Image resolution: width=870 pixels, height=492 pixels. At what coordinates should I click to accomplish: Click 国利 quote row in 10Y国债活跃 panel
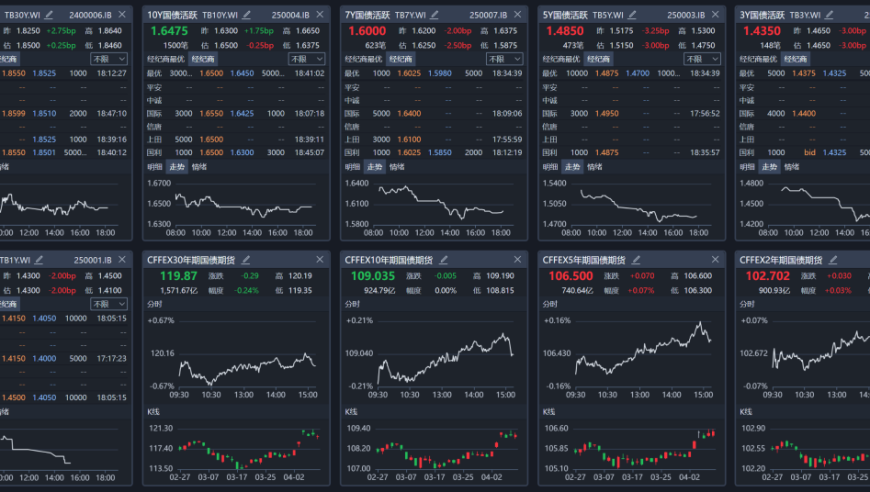coord(236,153)
